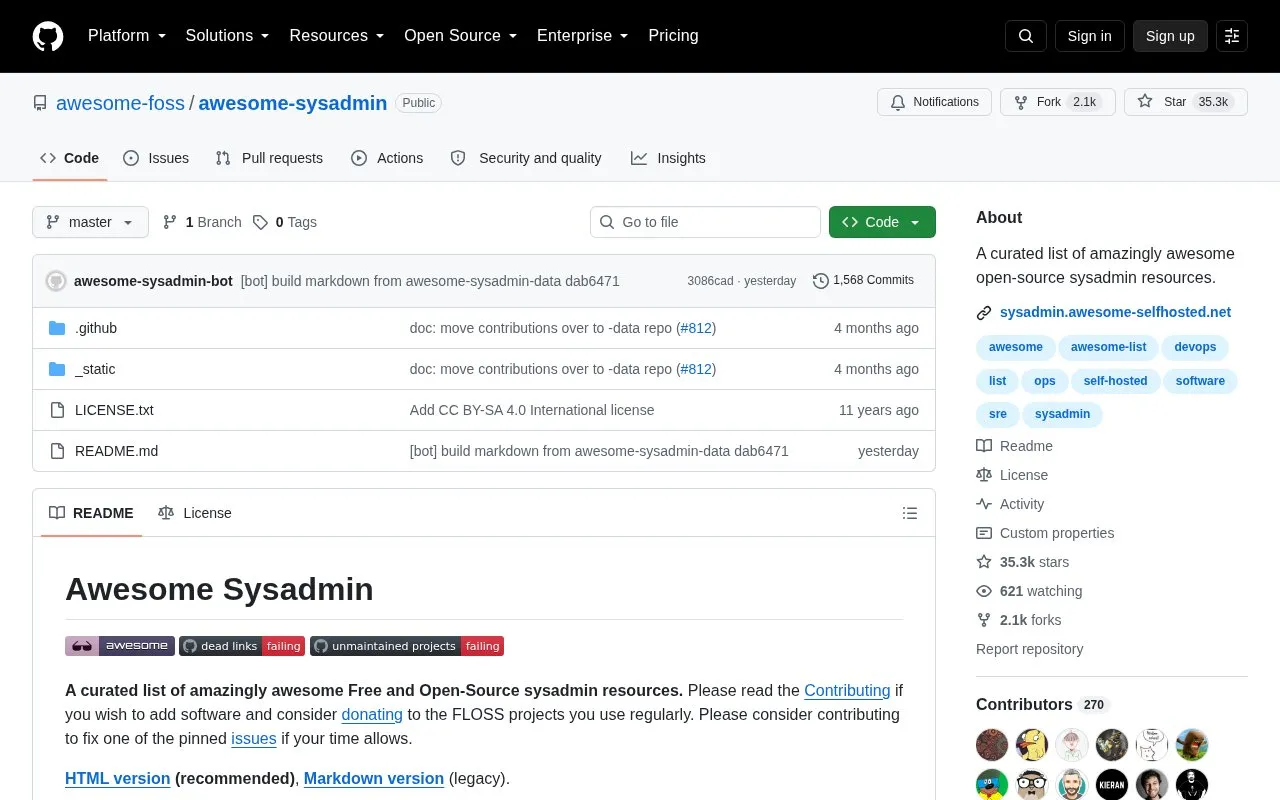
Task: Click the Notifications button
Action: 934,102
